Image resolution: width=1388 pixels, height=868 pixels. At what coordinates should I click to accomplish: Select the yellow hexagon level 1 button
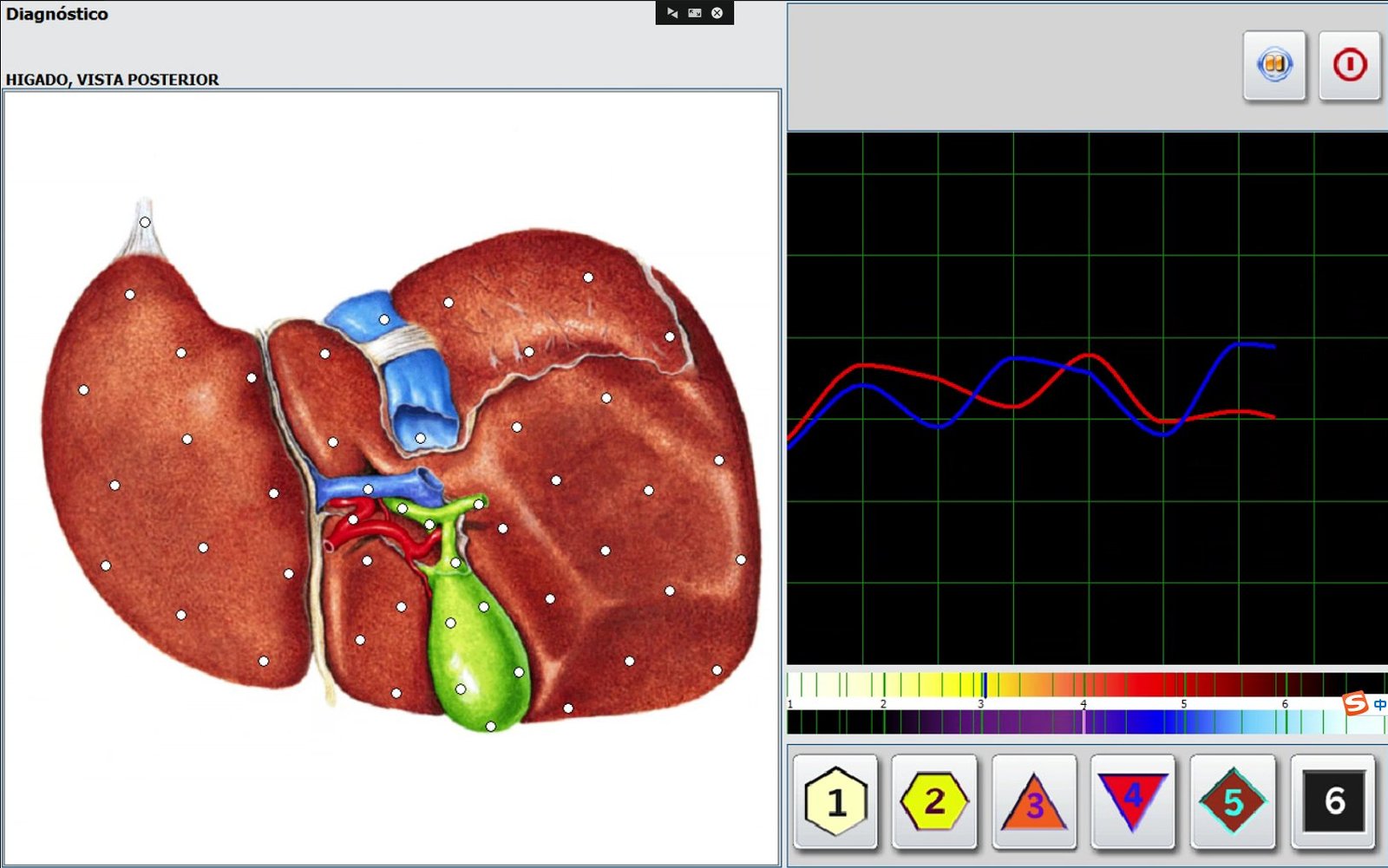coord(835,801)
